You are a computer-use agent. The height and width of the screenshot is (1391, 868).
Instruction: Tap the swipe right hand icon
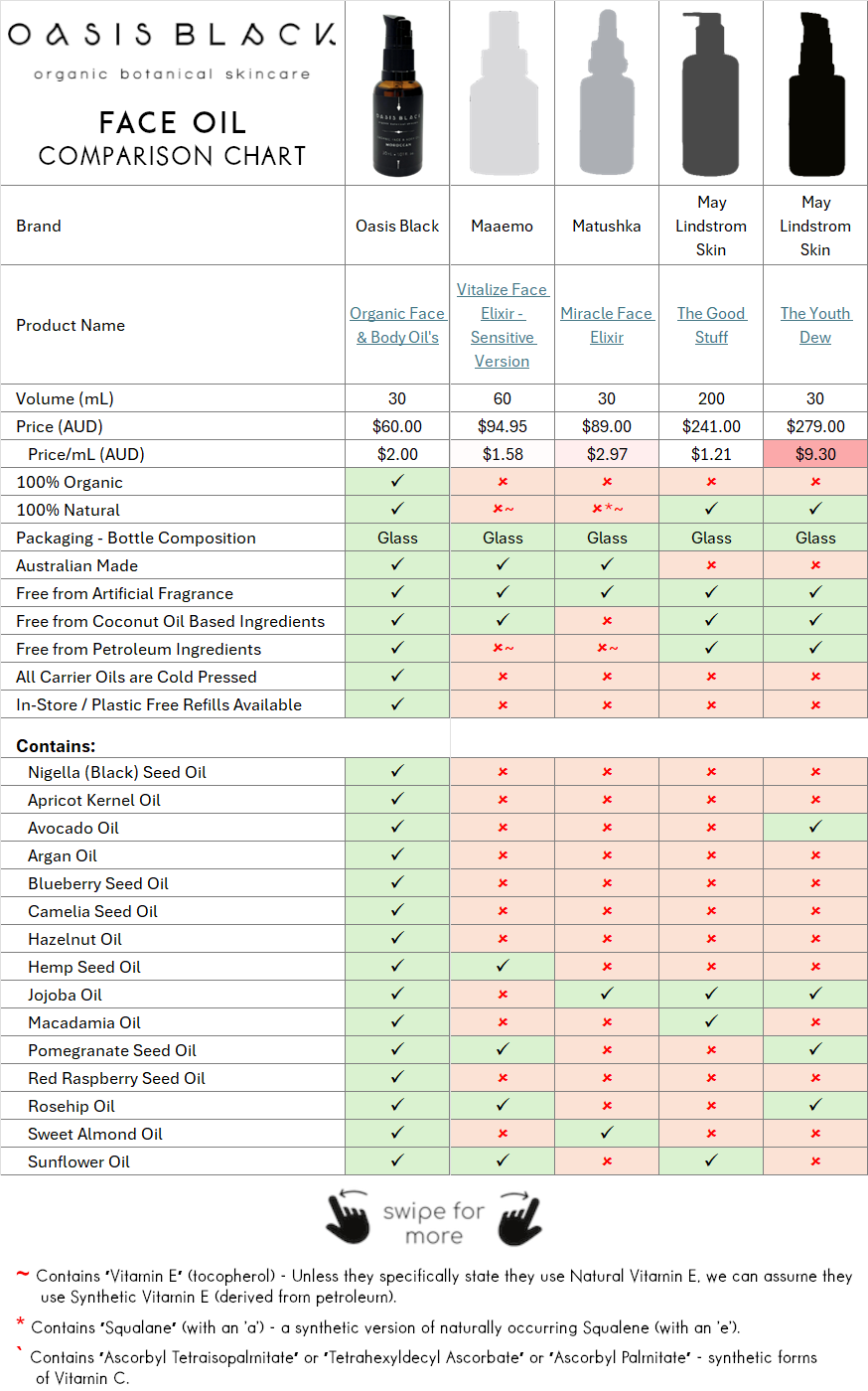(x=519, y=1218)
